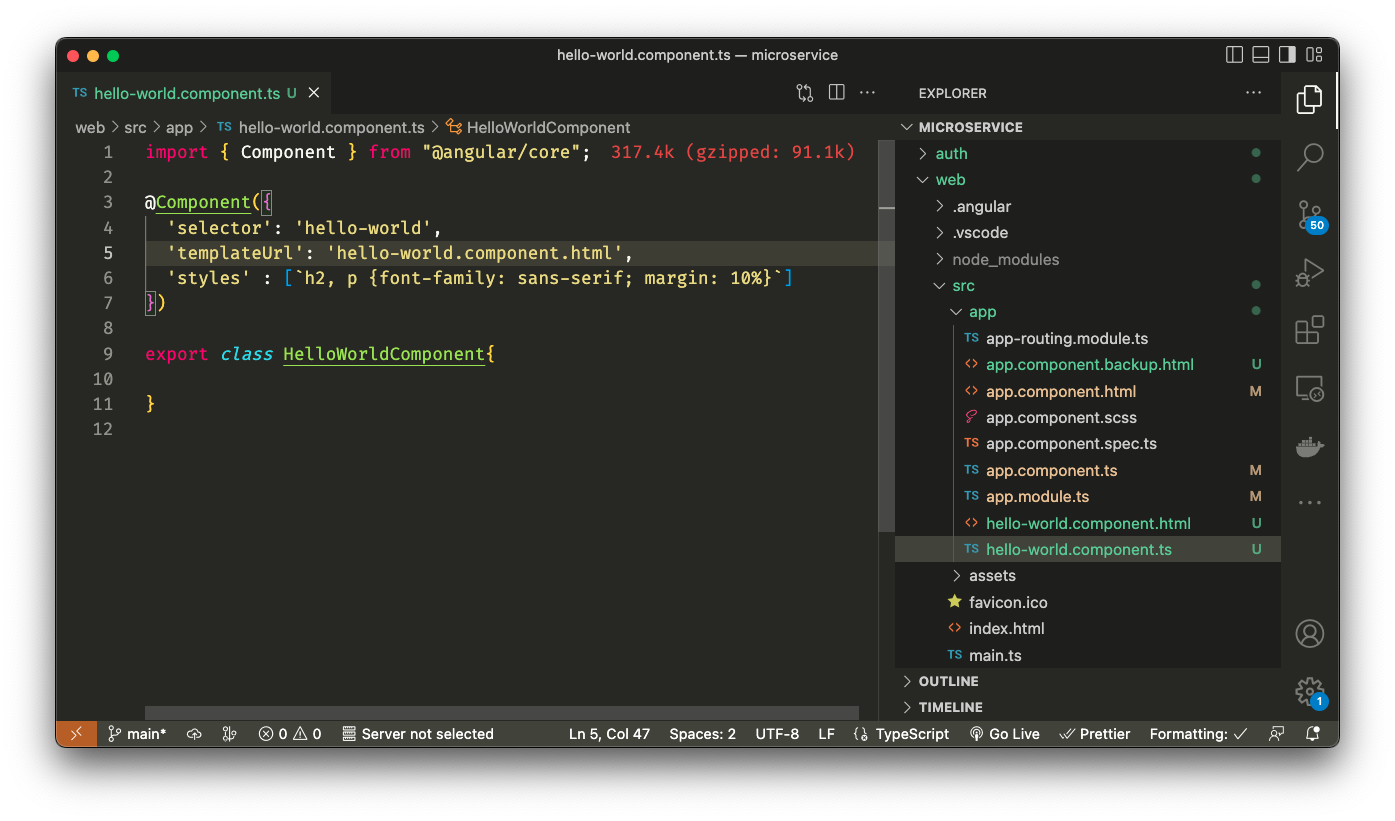Open the Run and Debug view
Image resolution: width=1395 pixels, height=821 pixels.
pos(1309,272)
